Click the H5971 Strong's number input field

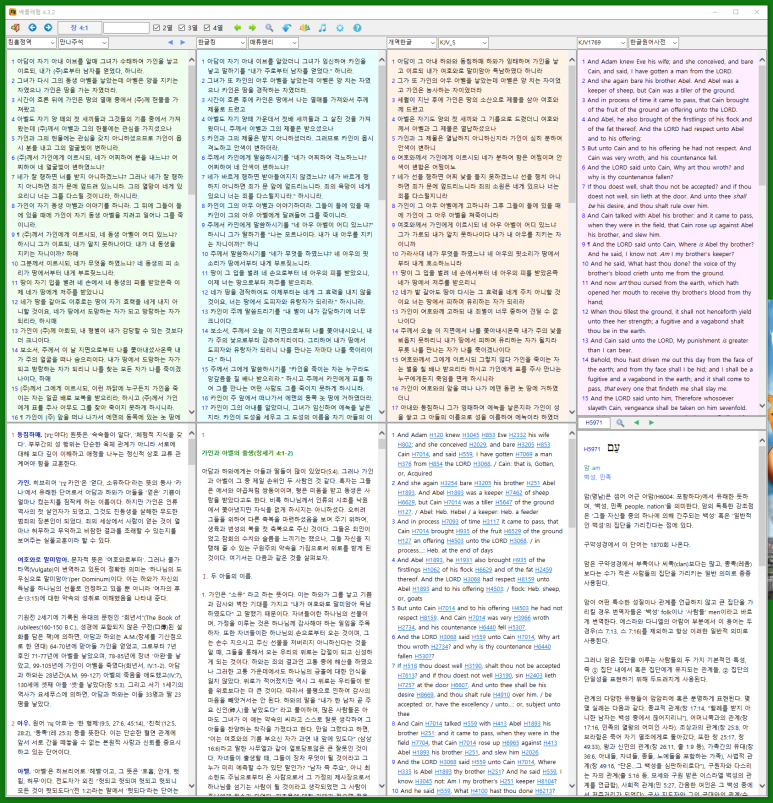tap(596, 423)
